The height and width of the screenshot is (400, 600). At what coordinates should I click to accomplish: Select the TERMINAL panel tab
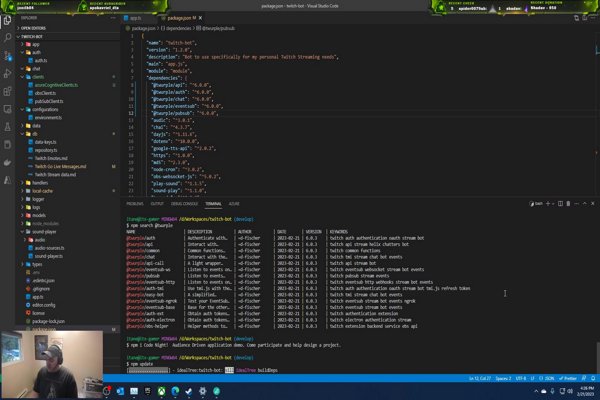click(213, 204)
